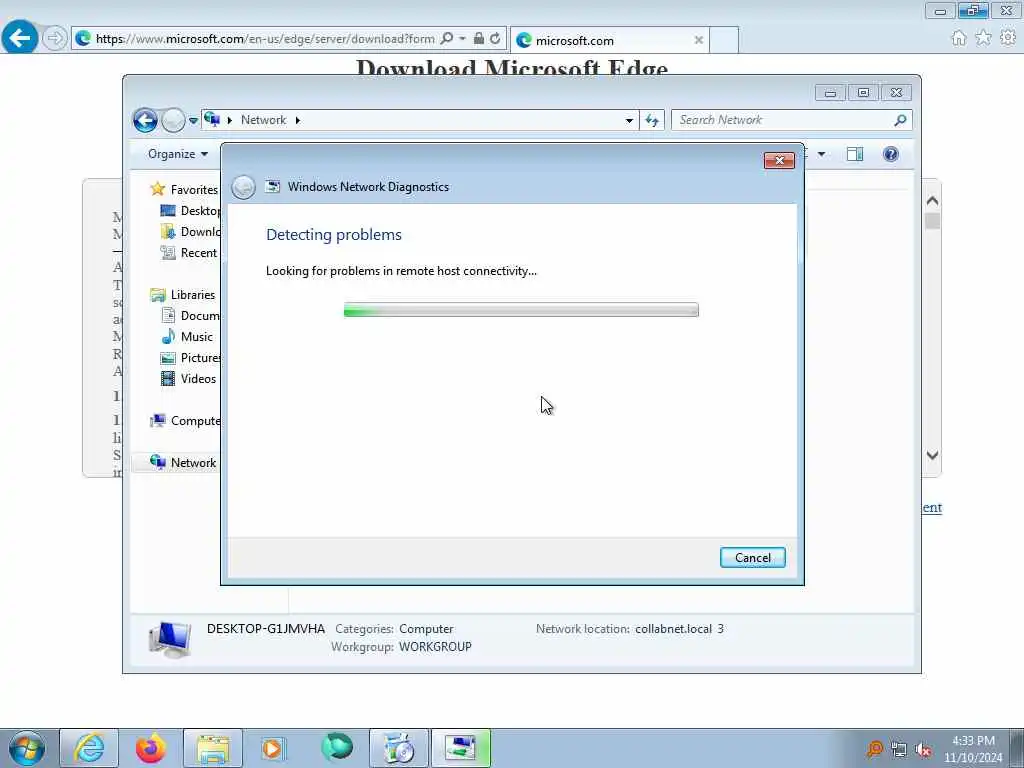Viewport: 1024px width, 768px height.
Task: Click the diagnostics wizard back arrow
Action: click(243, 187)
